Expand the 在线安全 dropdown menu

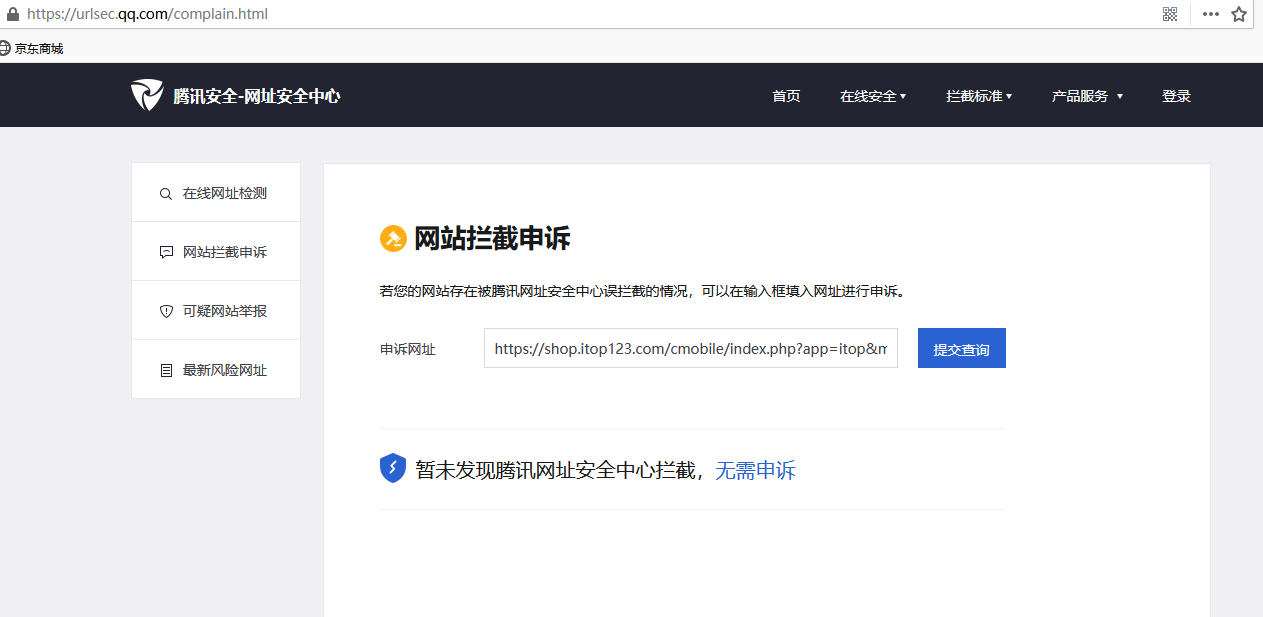pos(873,96)
